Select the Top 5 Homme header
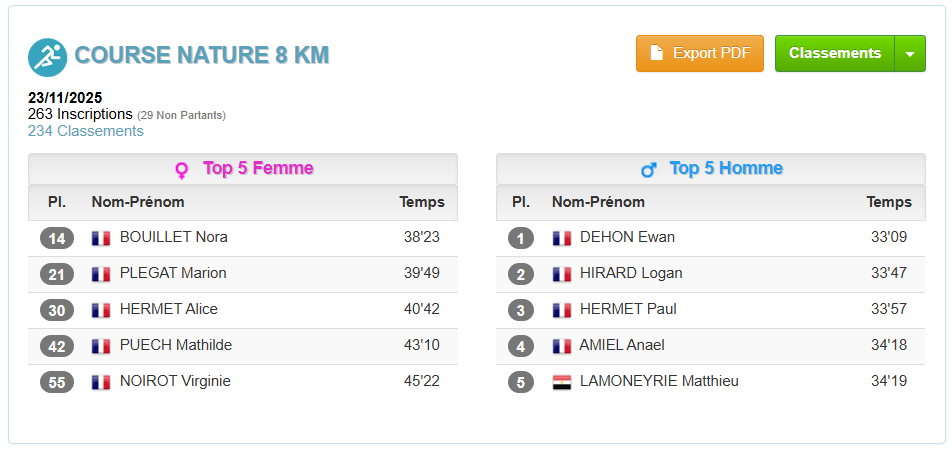The image size is (952, 451). click(726, 168)
